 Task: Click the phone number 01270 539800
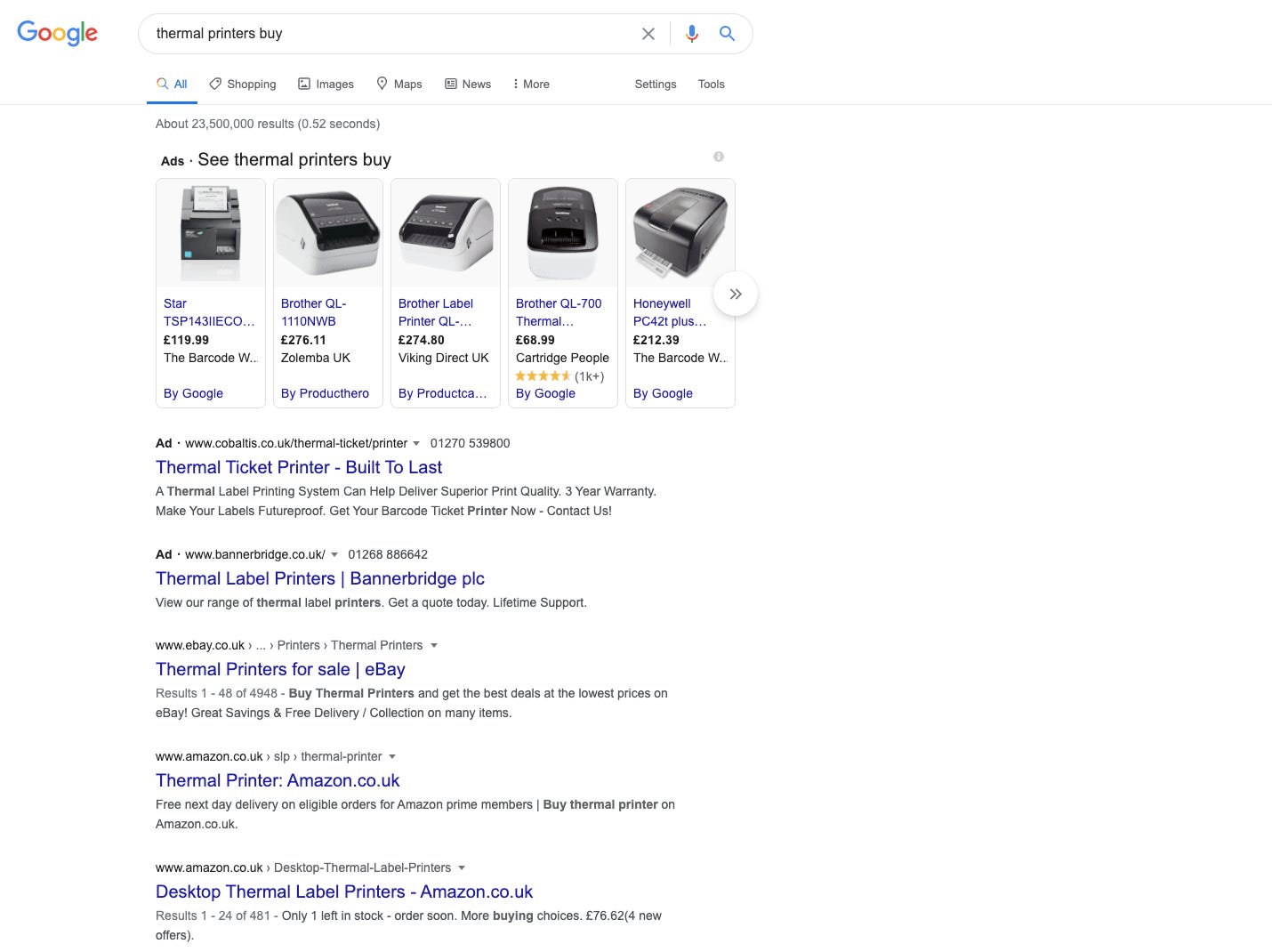click(x=471, y=443)
